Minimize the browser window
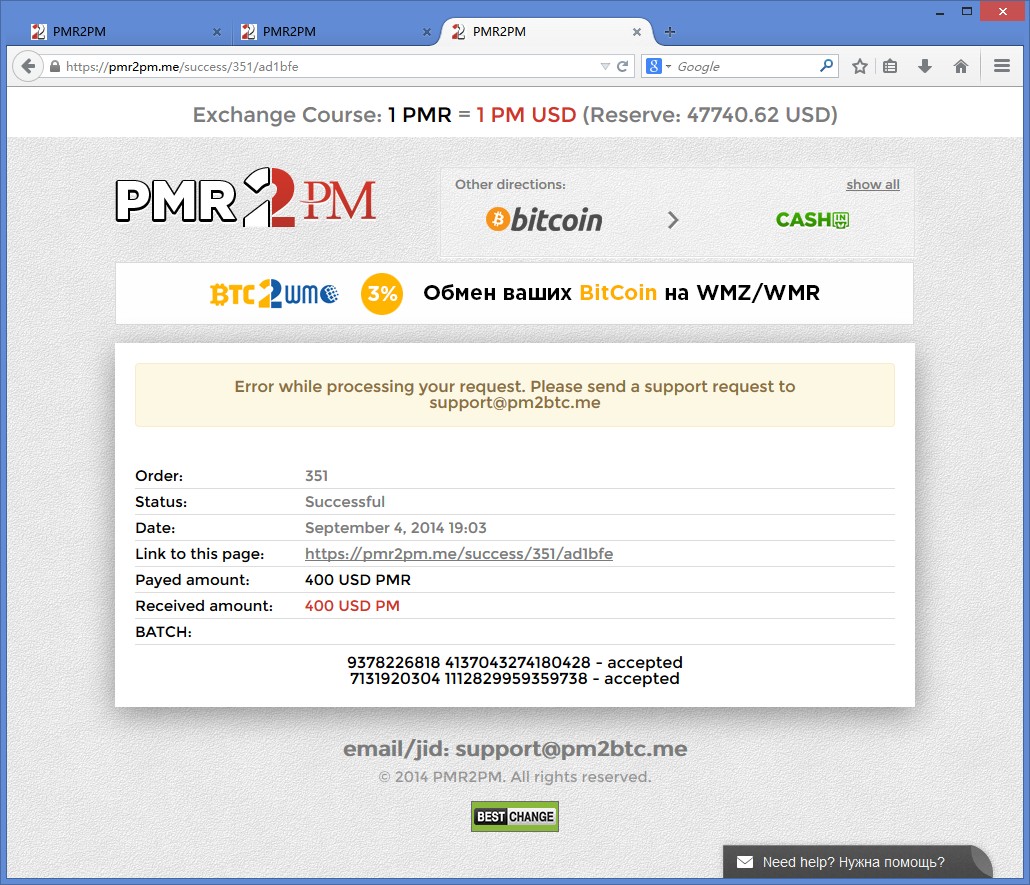The image size is (1030, 885). (x=940, y=12)
